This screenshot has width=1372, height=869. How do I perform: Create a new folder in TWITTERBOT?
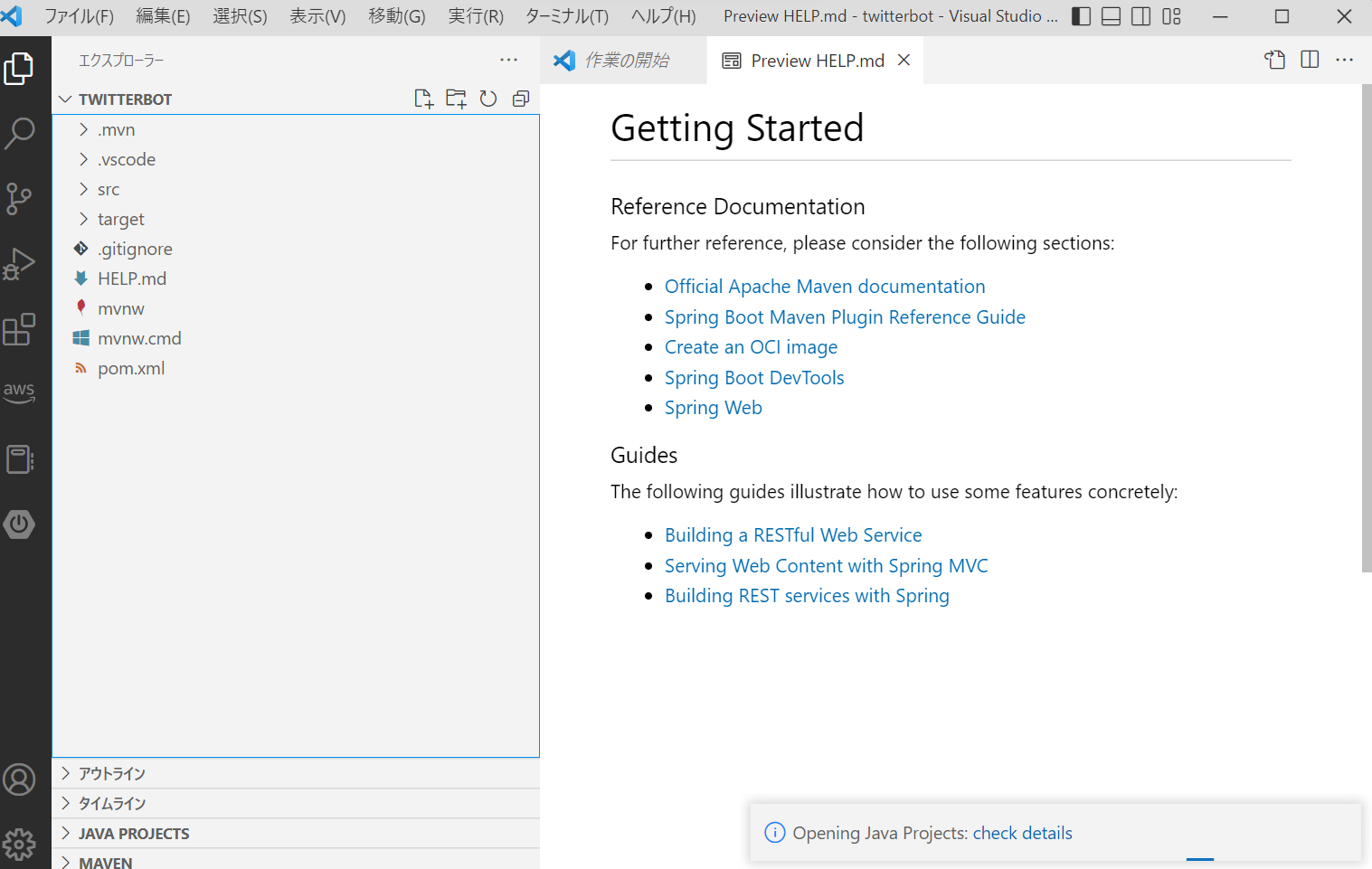coord(456,99)
